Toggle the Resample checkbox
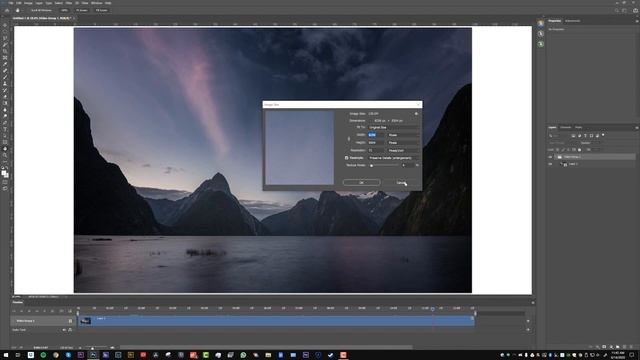Screen dimensions: 640x360 [x=347, y=158]
